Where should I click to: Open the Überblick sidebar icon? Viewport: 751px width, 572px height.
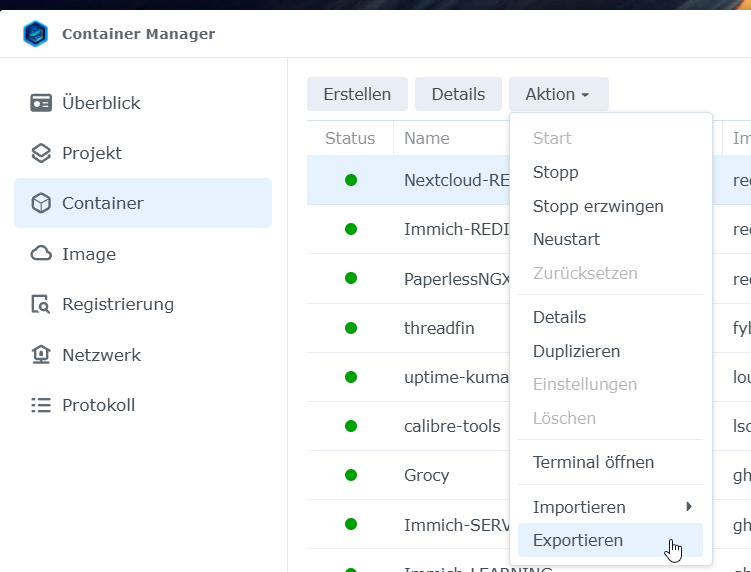40,103
